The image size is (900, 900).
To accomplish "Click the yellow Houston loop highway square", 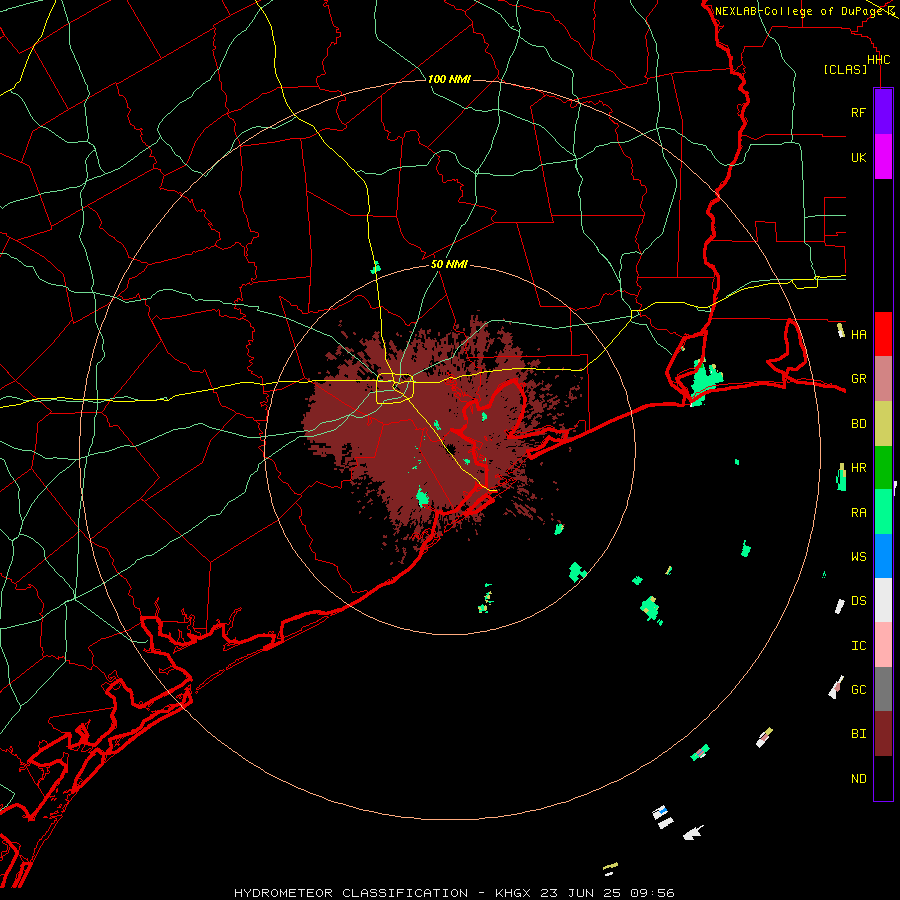I will click(395, 388).
